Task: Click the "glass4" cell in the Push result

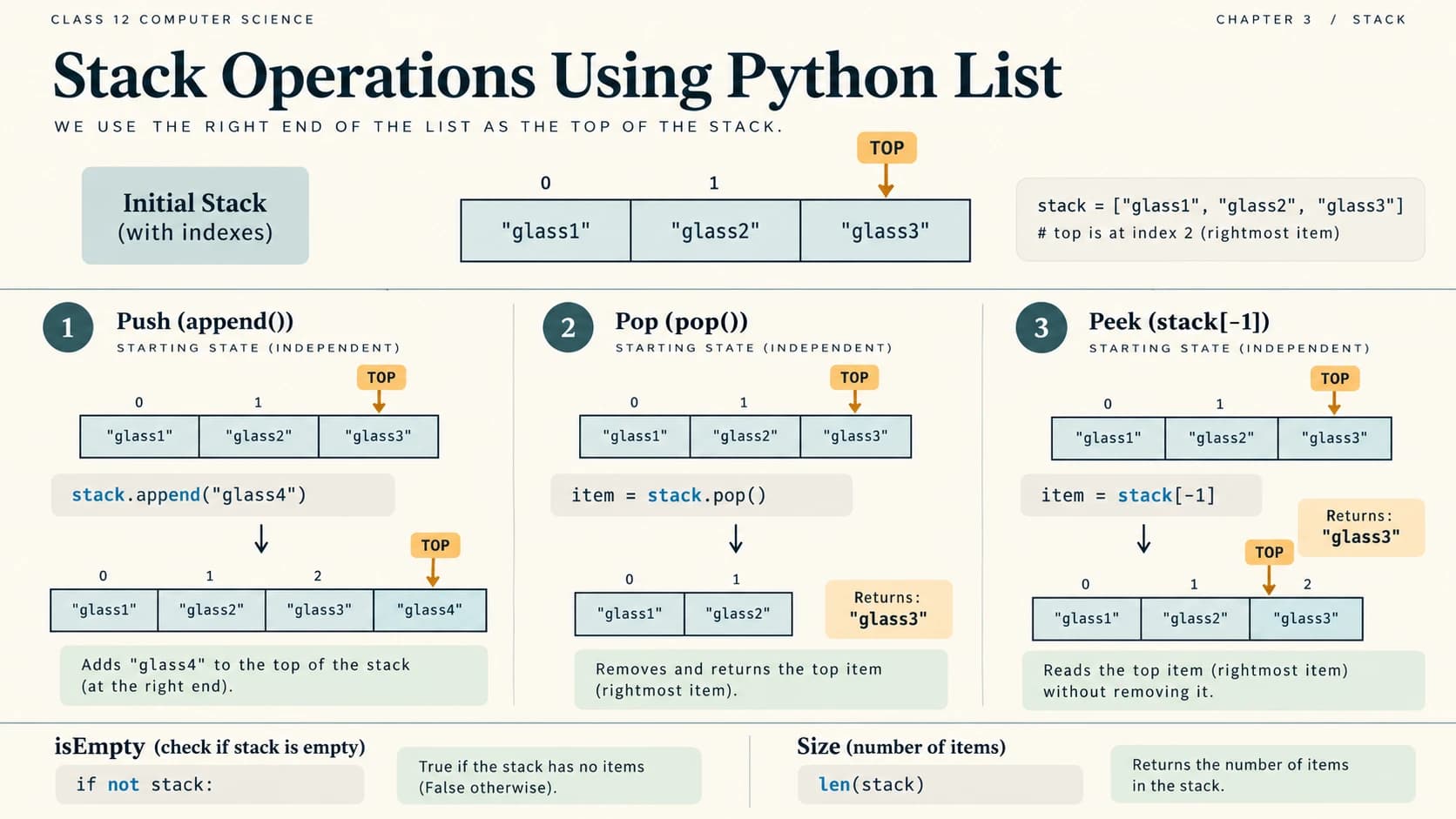Action: click(x=429, y=610)
